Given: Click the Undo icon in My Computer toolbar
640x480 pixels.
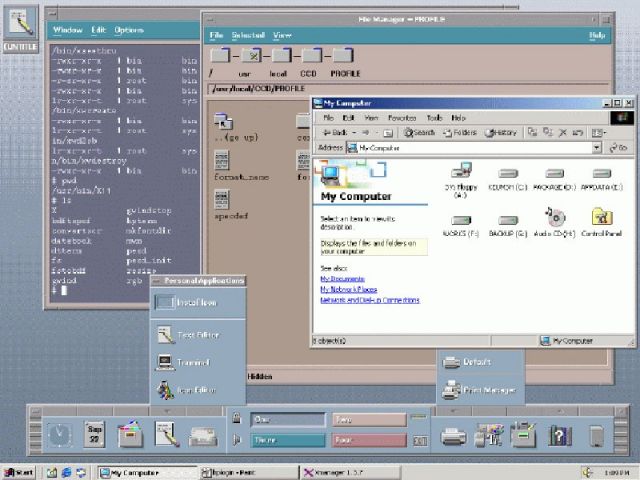Looking at the screenshot, I should click(x=578, y=133).
